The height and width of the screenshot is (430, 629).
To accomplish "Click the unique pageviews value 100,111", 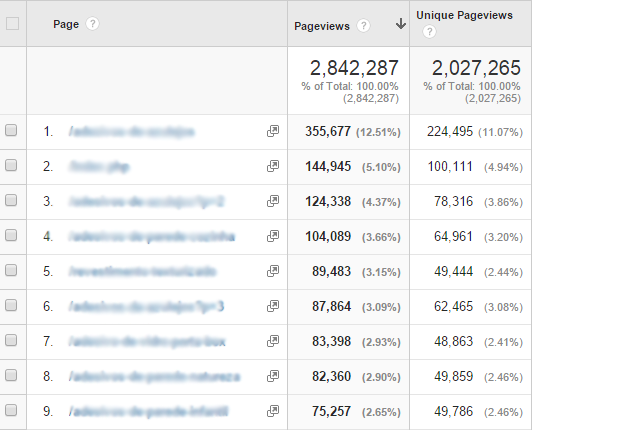I will coord(450,166).
